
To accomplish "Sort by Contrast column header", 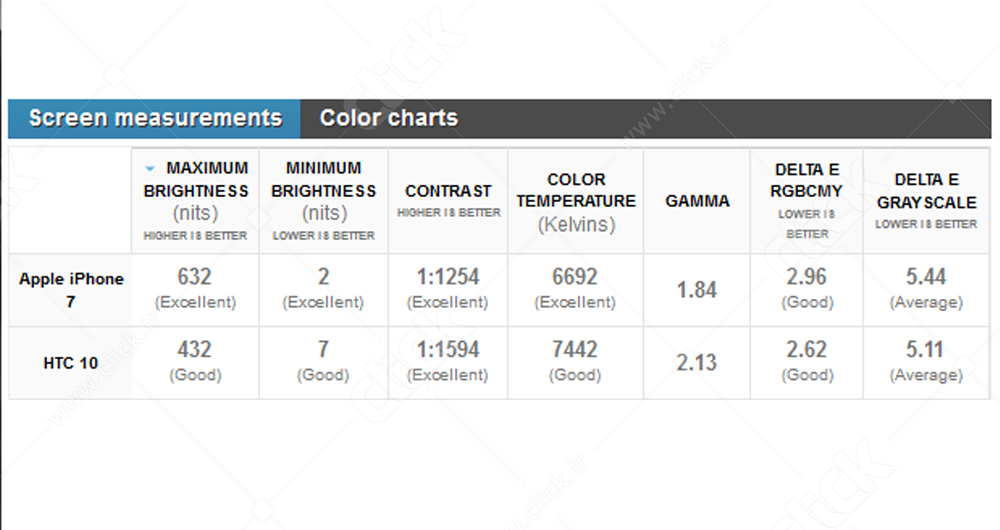I will (448, 191).
